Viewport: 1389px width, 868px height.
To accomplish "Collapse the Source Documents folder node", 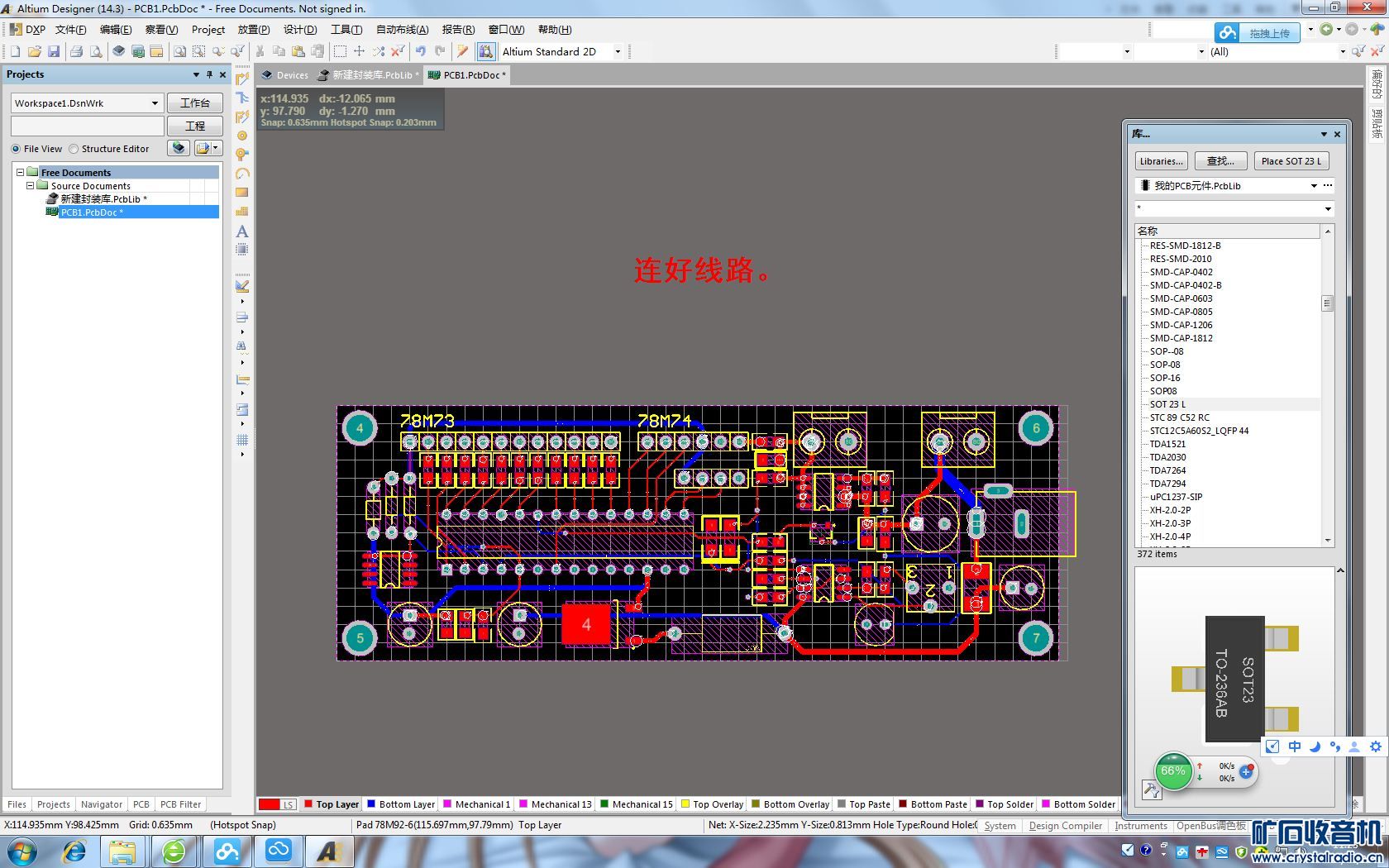I will [x=30, y=185].
